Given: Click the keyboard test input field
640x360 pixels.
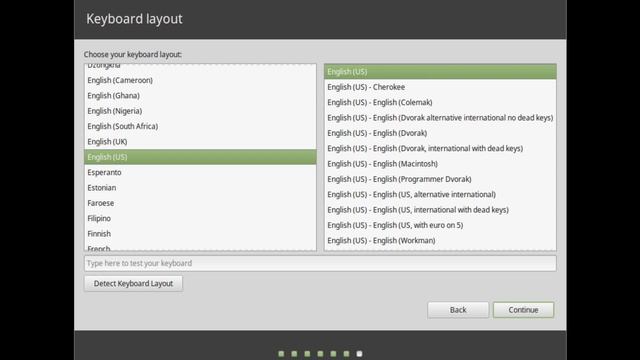Looking at the screenshot, I should (x=320, y=263).
